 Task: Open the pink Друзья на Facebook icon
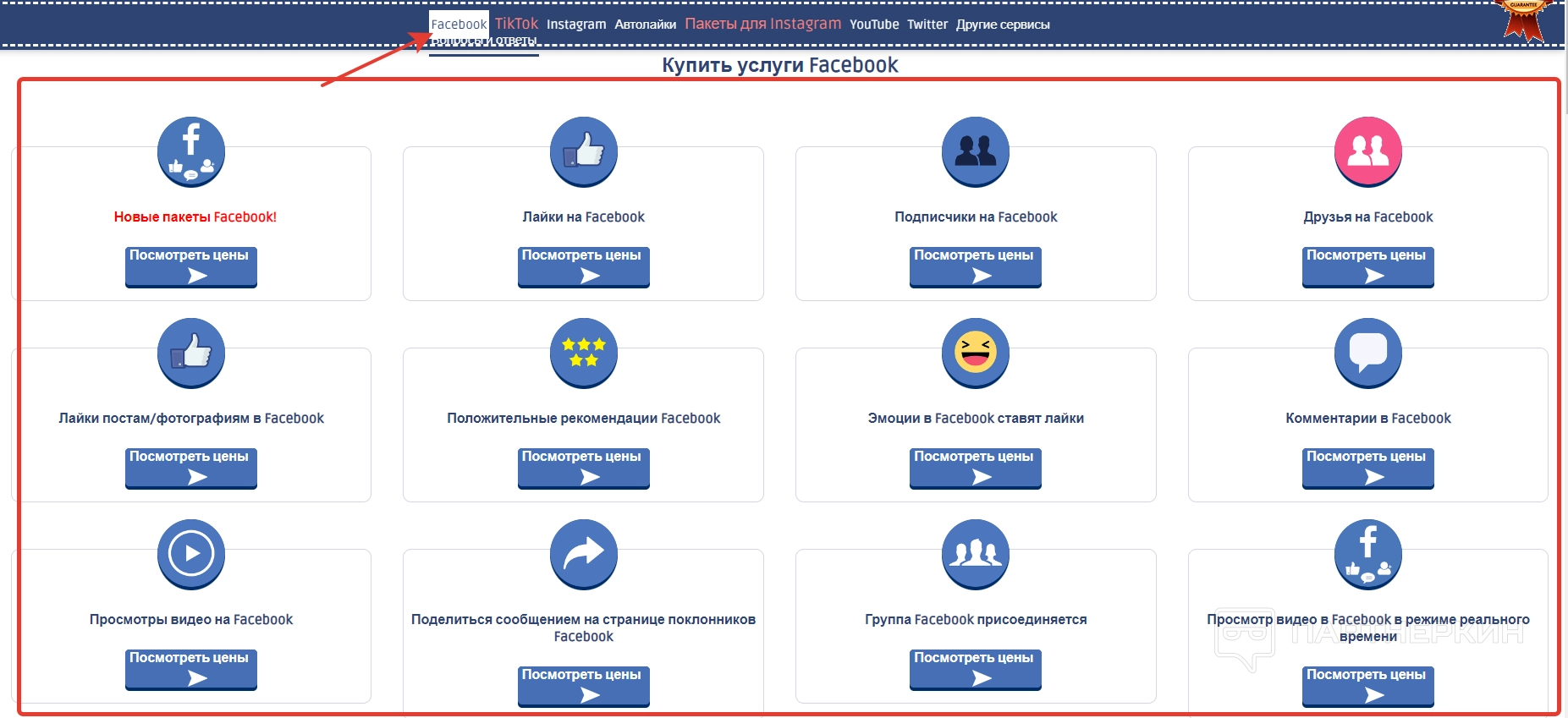pos(1368,151)
